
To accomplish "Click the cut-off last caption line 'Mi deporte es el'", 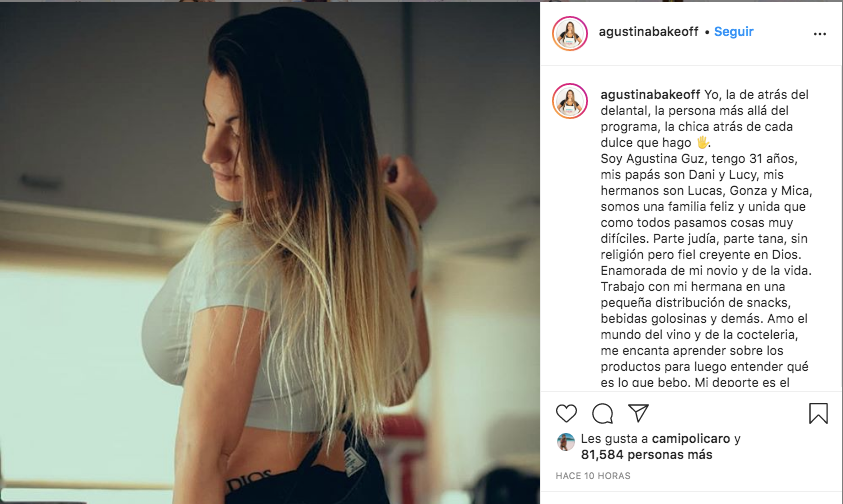I will 742,383.
